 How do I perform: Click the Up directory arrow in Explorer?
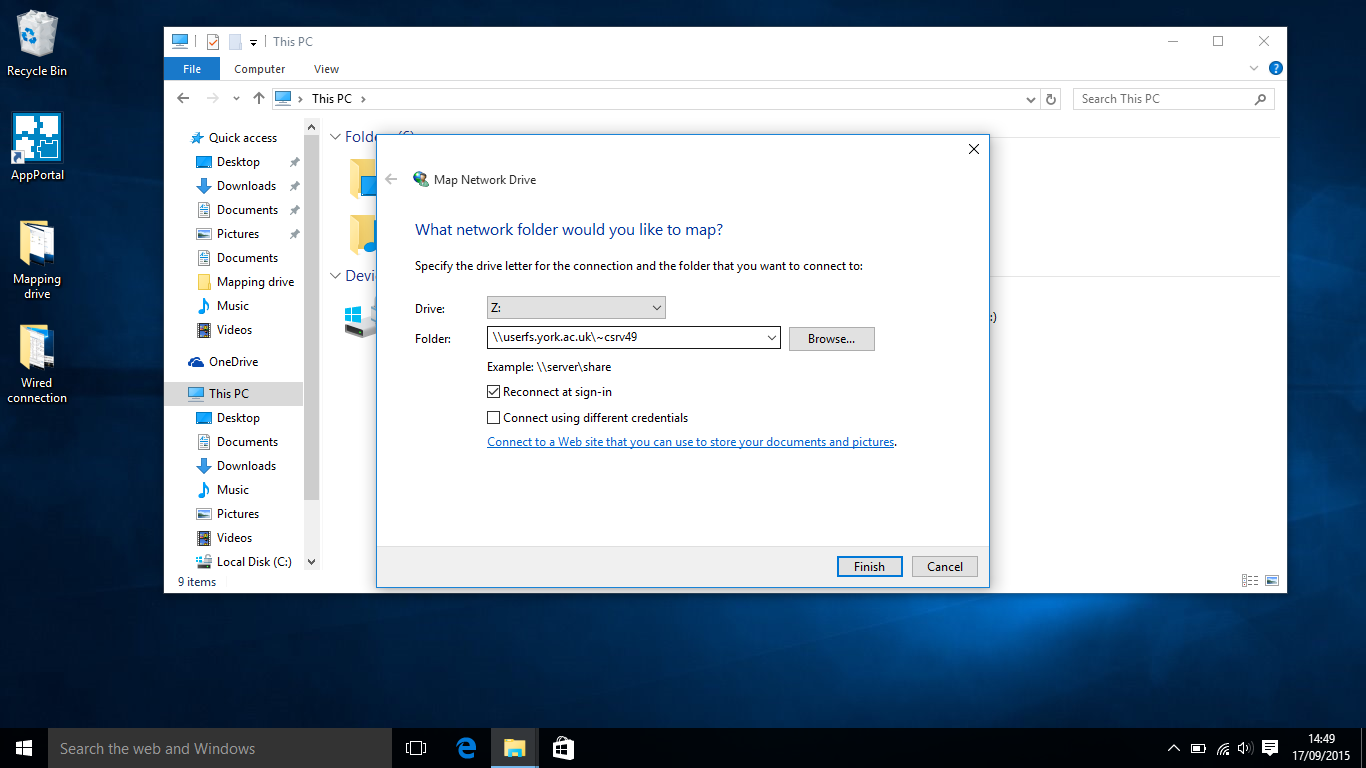[259, 98]
